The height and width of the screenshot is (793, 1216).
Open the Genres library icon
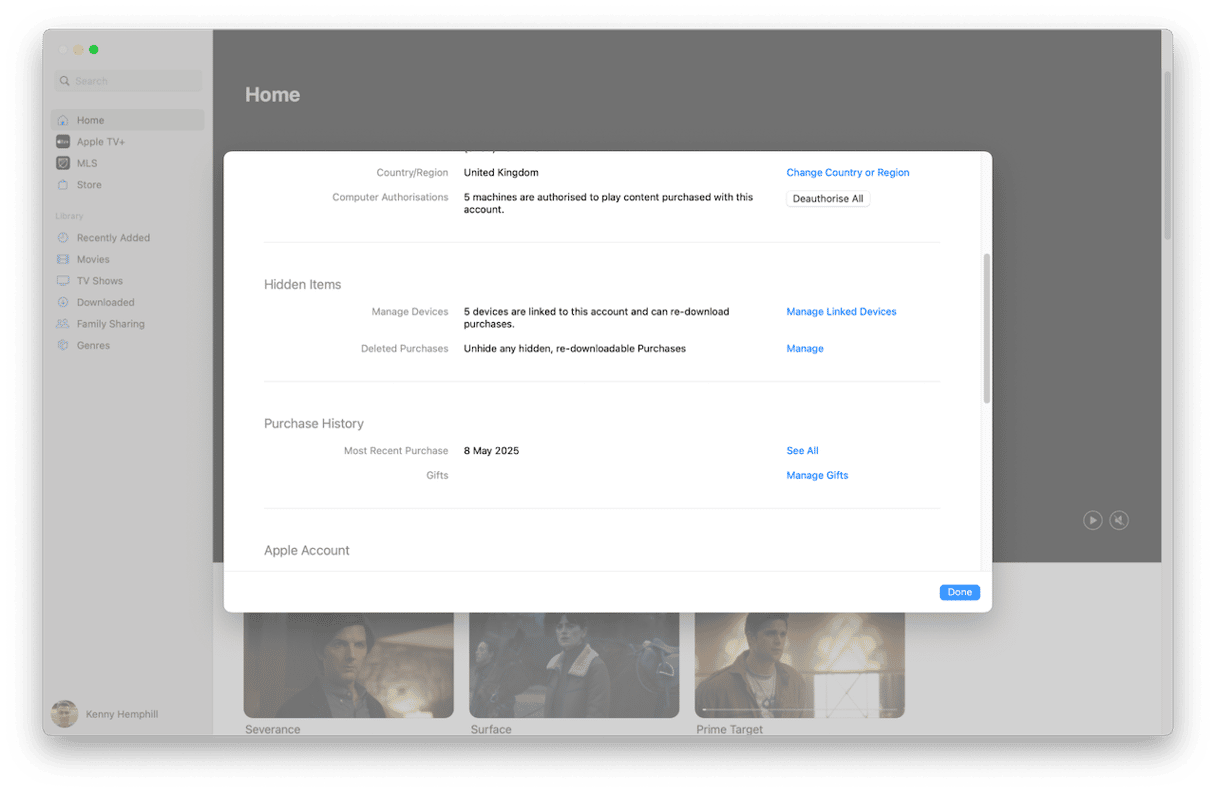[x=63, y=345]
